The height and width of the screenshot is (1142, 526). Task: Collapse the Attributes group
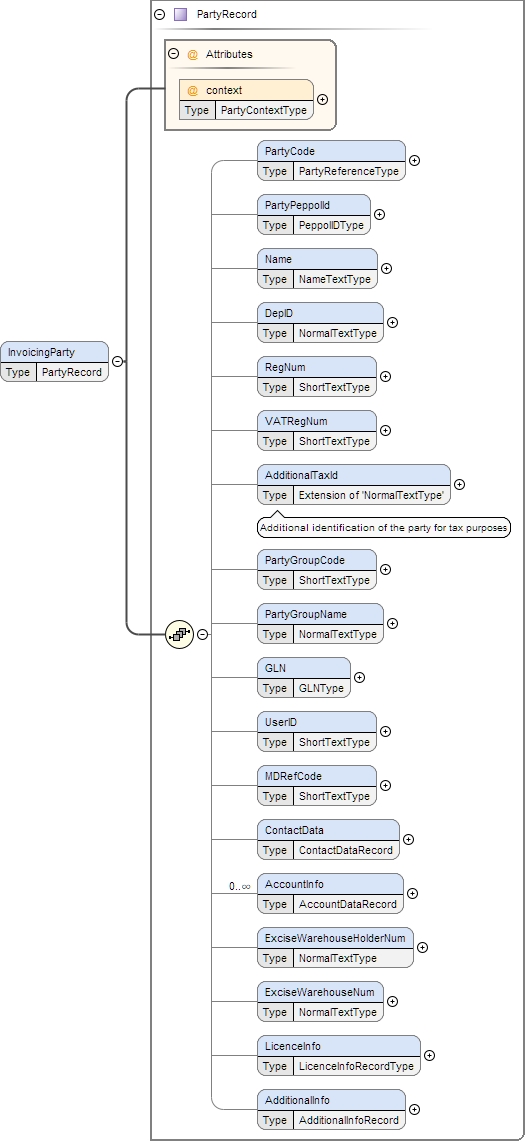point(173,54)
